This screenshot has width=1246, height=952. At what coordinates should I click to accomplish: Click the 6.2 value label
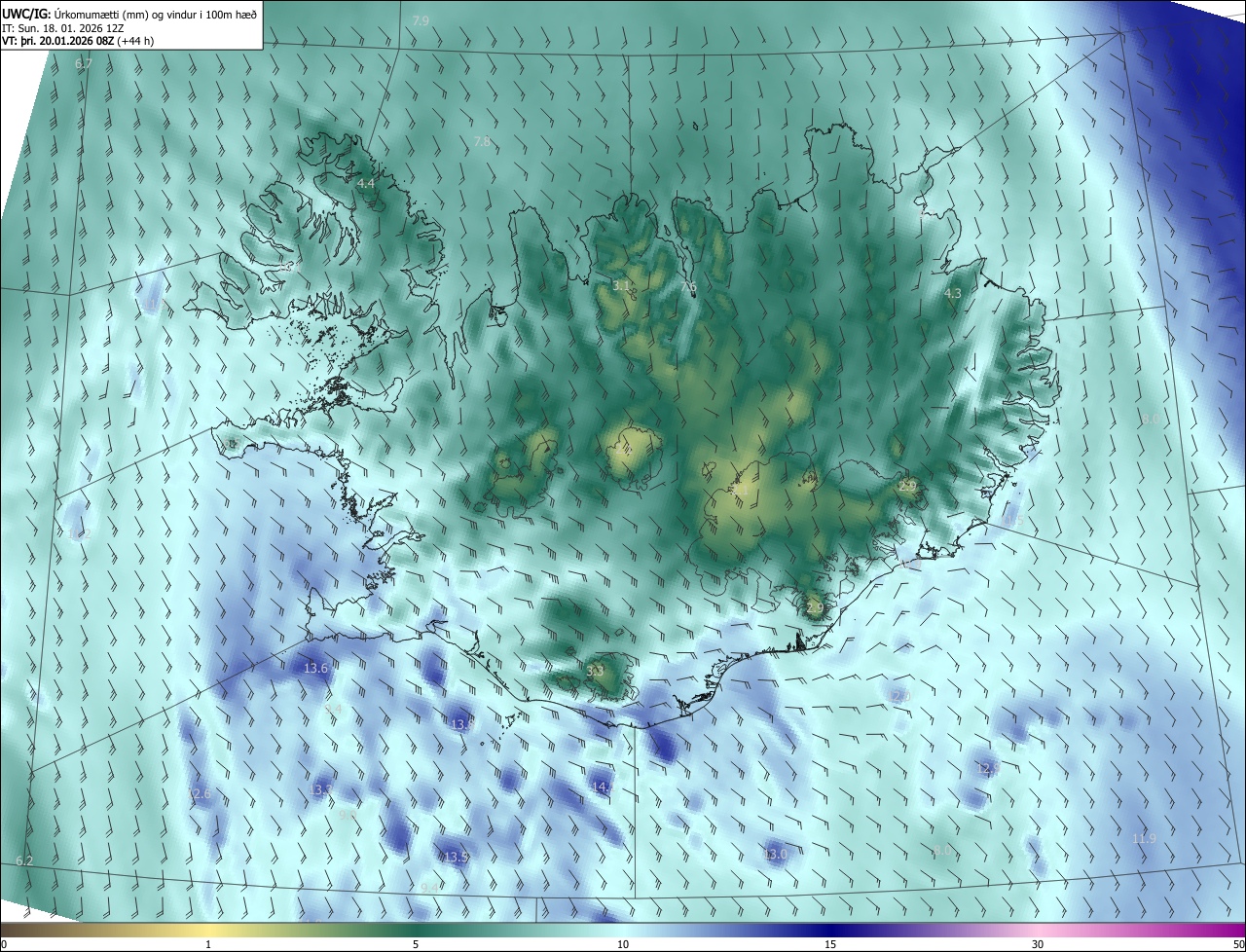pos(24,860)
